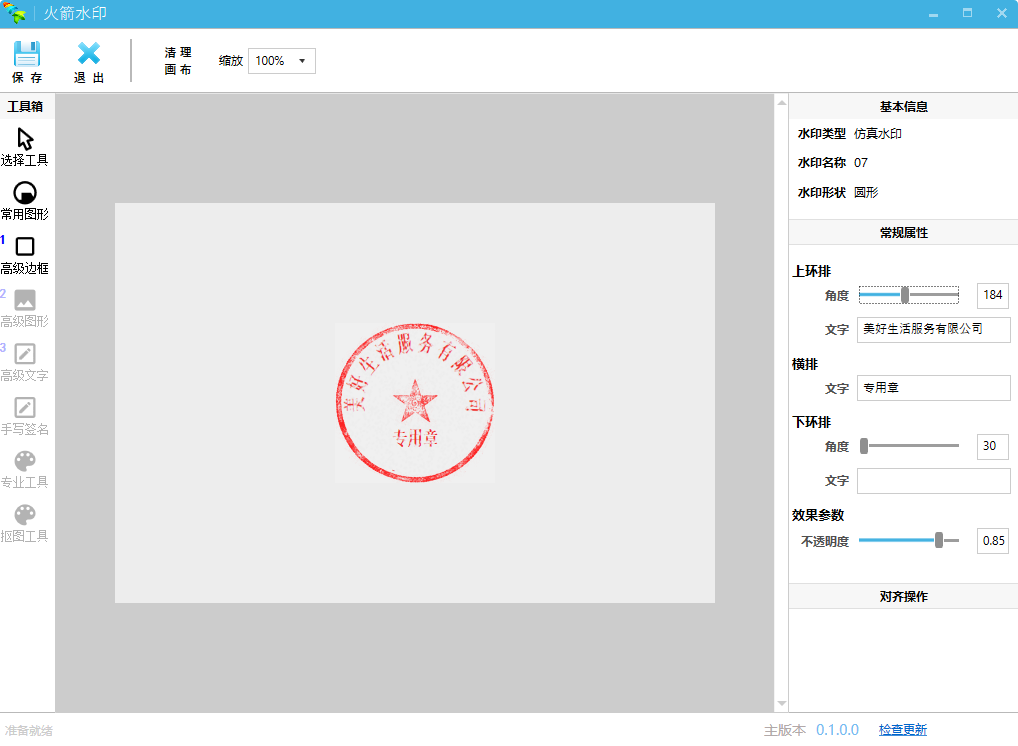Click the Save (保存) floppy disk icon

tap(27, 54)
